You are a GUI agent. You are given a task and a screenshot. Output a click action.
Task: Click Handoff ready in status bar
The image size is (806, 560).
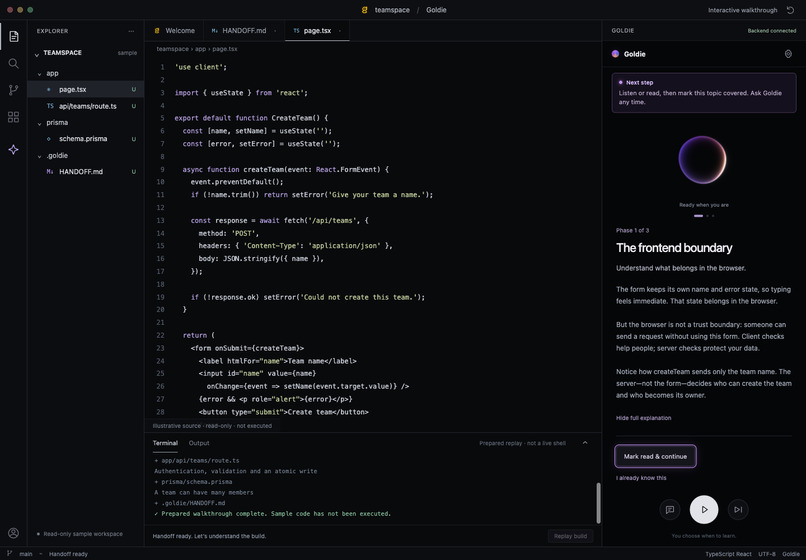[x=68, y=554]
